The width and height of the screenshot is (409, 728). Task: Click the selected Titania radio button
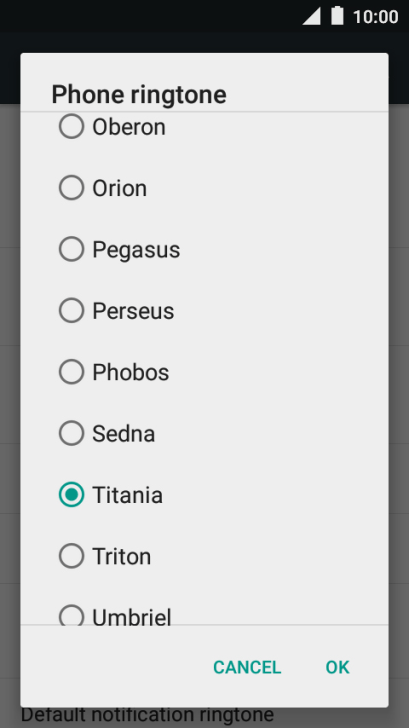(x=71, y=494)
